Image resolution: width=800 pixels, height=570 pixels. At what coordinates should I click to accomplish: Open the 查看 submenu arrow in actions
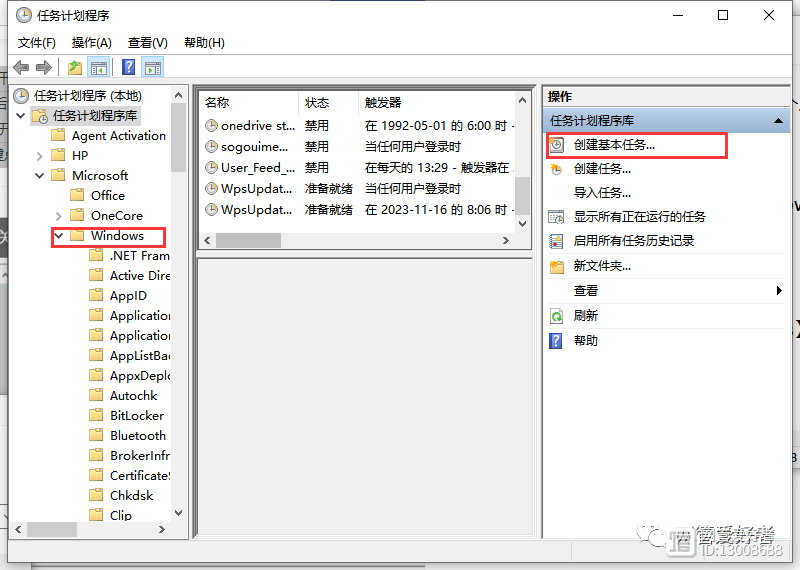pyautogui.click(x=779, y=290)
